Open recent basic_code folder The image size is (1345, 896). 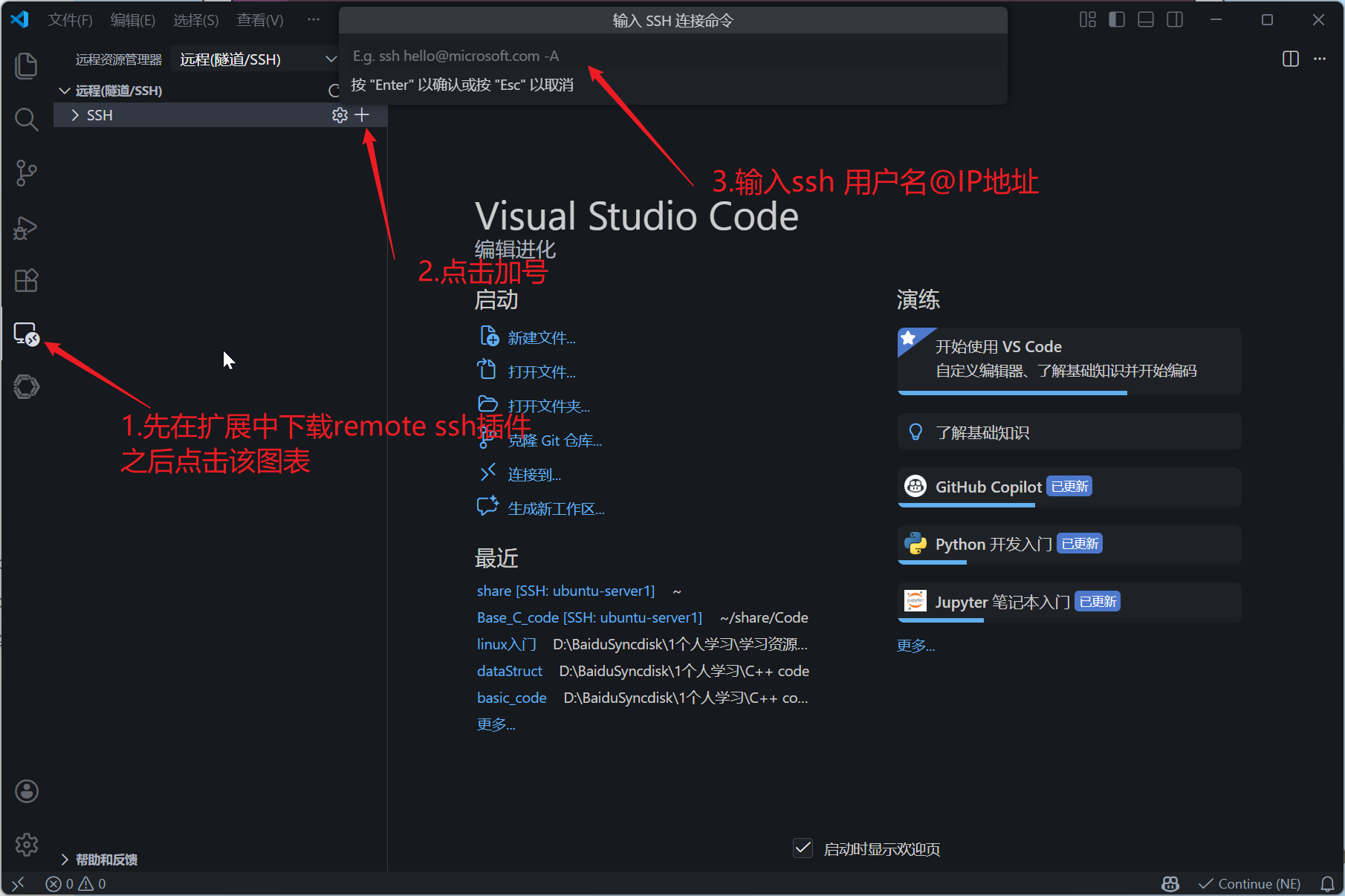coord(512,698)
